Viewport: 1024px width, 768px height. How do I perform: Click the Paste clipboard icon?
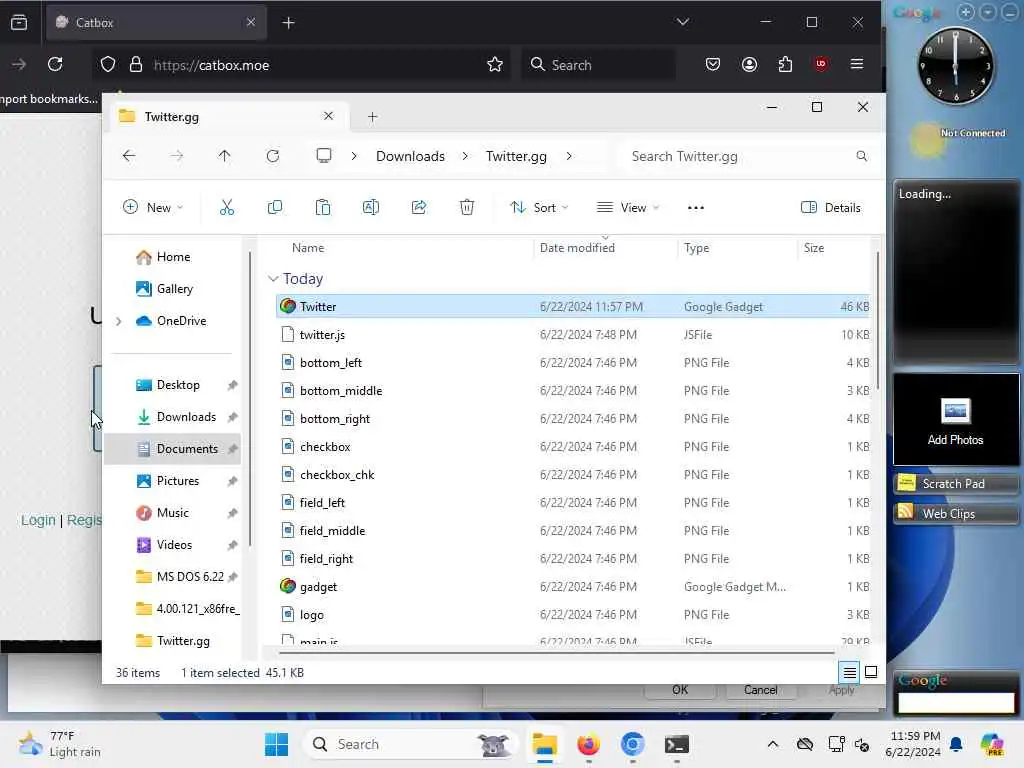323,208
